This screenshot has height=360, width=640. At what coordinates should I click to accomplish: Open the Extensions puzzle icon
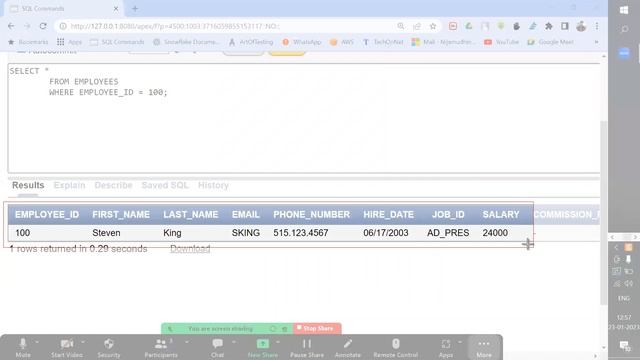(549, 26)
